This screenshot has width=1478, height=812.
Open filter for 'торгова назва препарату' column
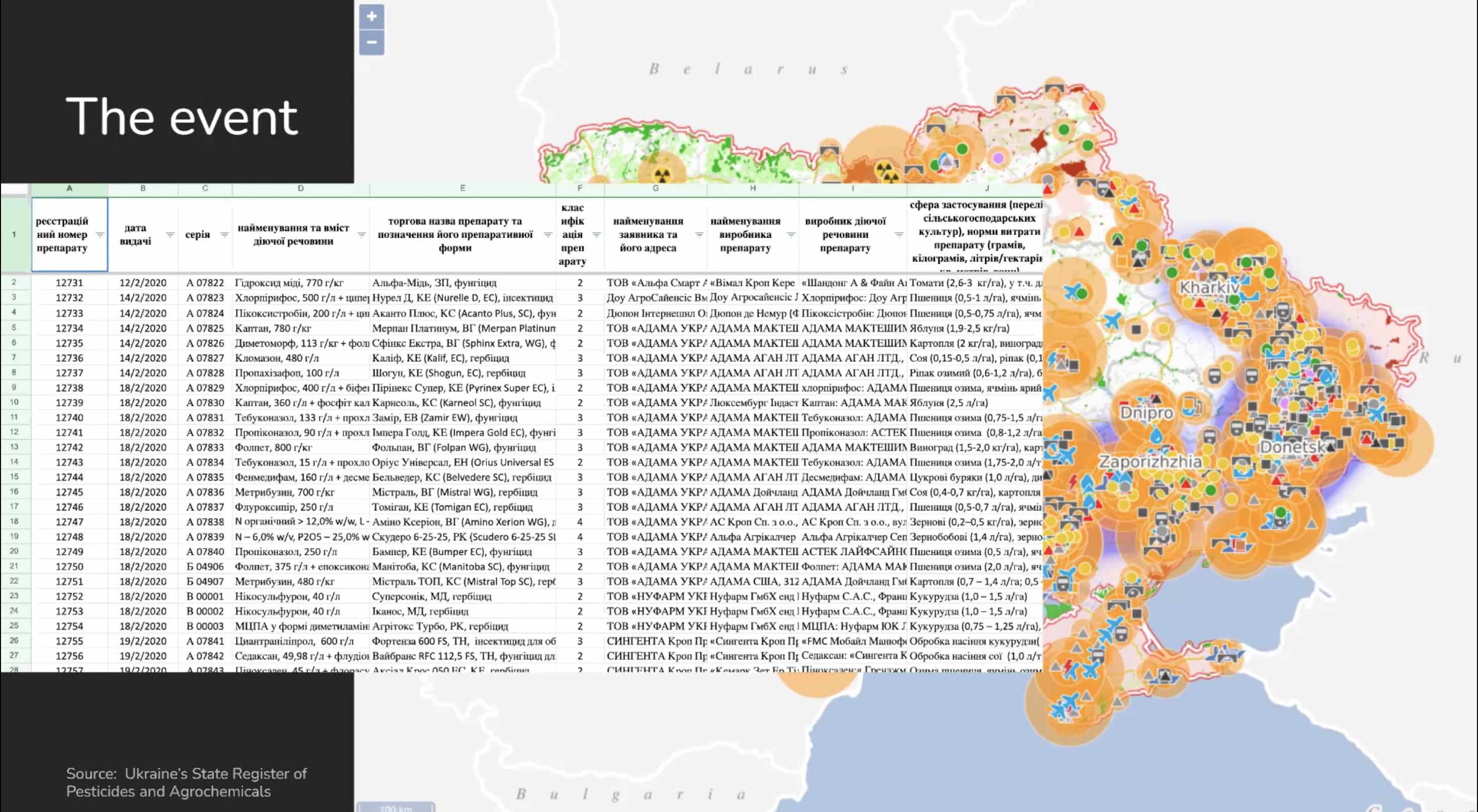[548, 235]
